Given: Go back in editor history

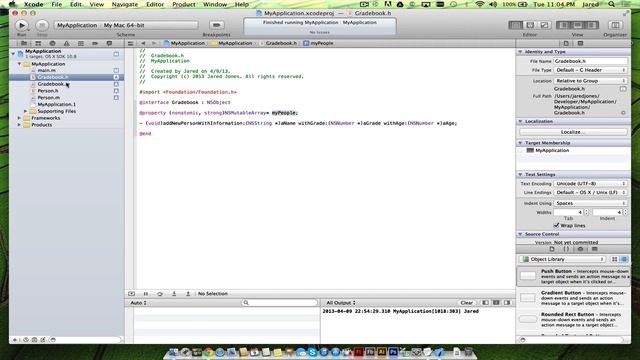Looking at the screenshot, I should (x=143, y=43).
